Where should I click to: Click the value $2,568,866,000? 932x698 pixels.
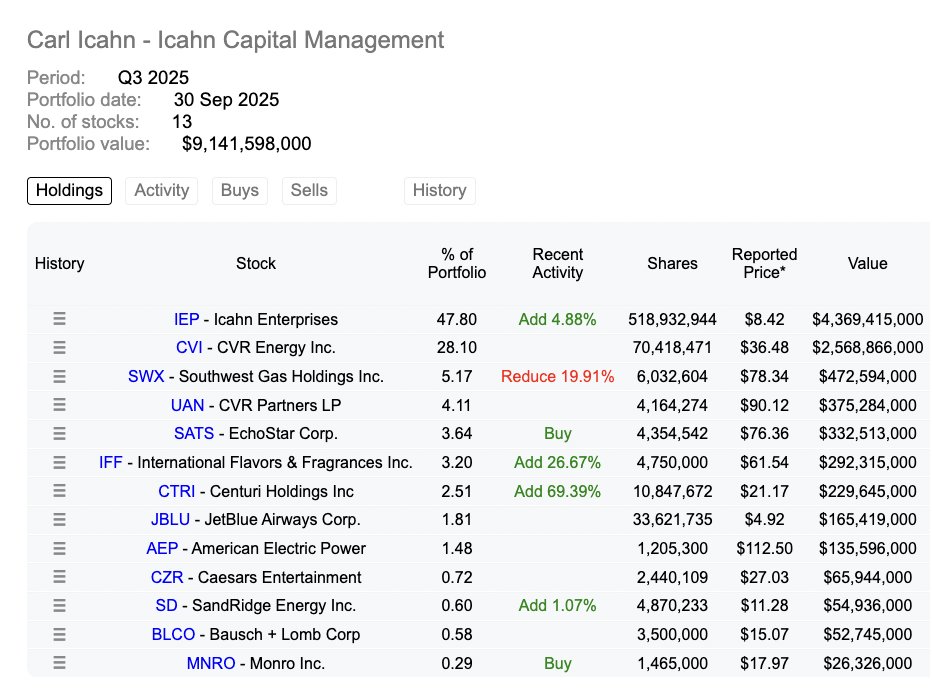pyautogui.click(x=868, y=347)
